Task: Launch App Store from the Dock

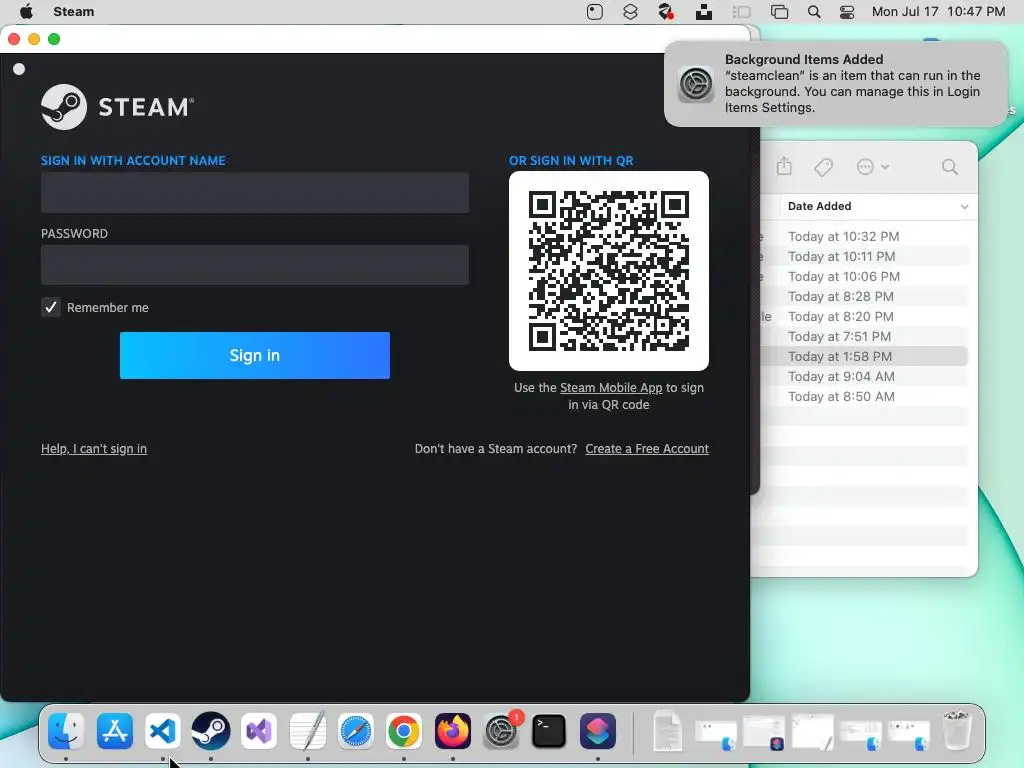Action: tap(114, 731)
